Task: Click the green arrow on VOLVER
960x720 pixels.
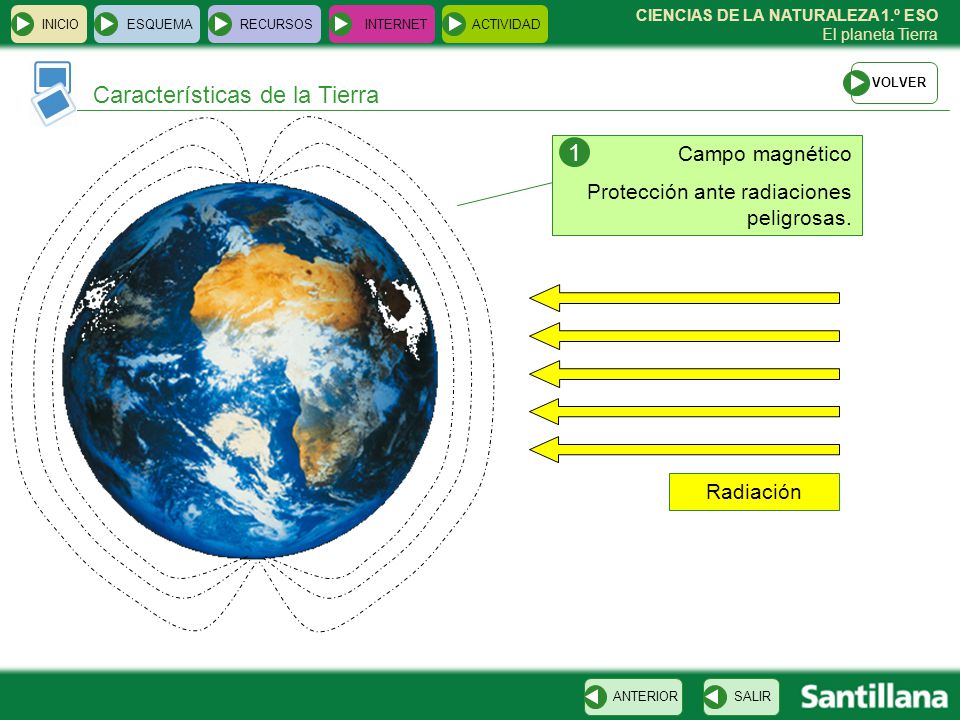Action: click(856, 83)
